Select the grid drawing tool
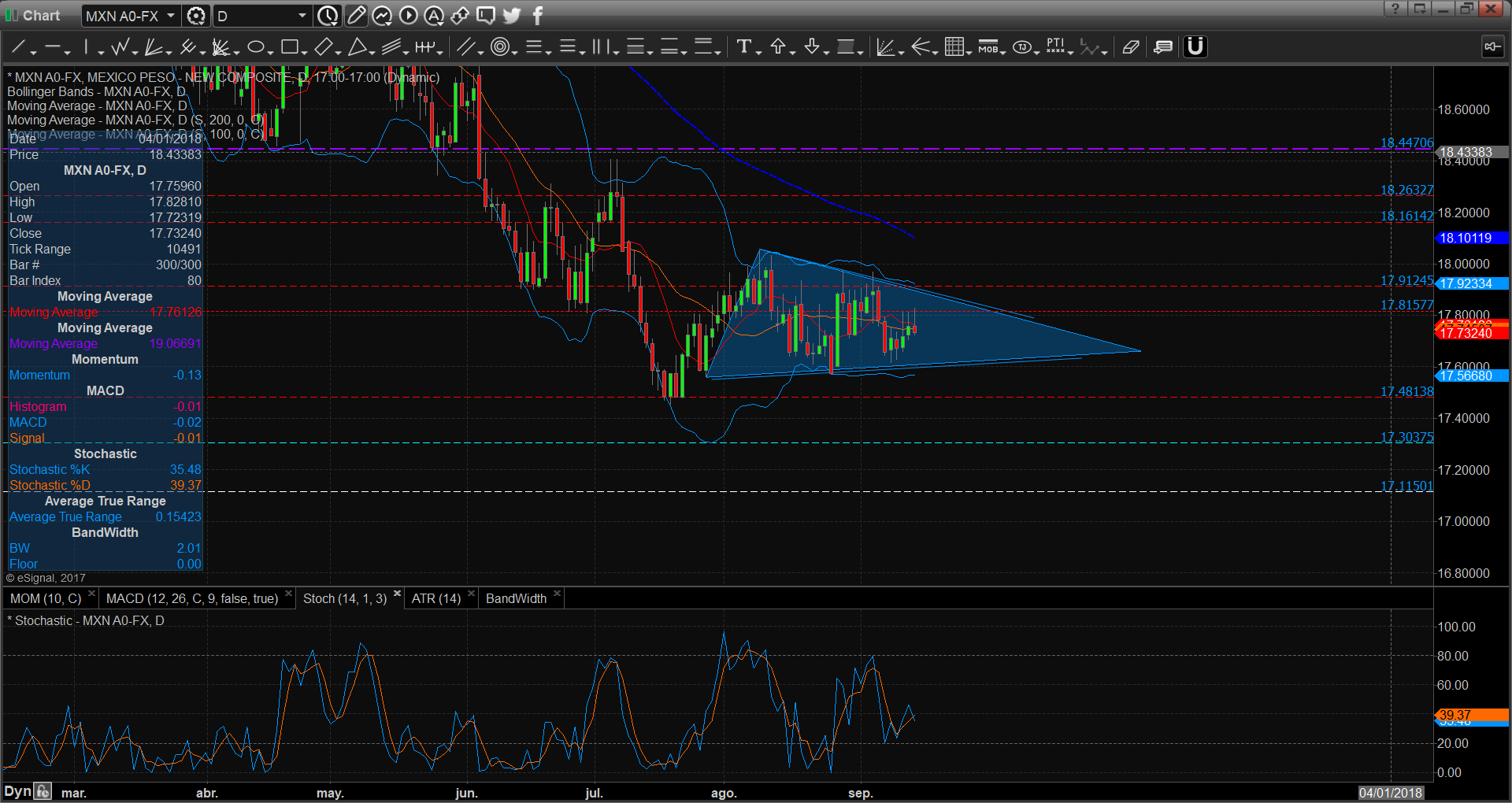Viewport: 1512px width, 803px height. coord(954,47)
